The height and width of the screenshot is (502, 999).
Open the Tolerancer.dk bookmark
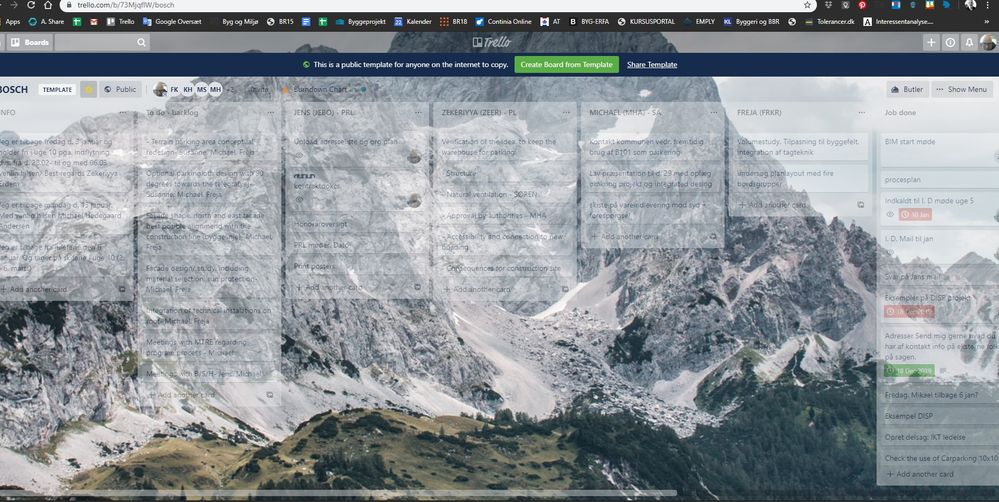830,22
